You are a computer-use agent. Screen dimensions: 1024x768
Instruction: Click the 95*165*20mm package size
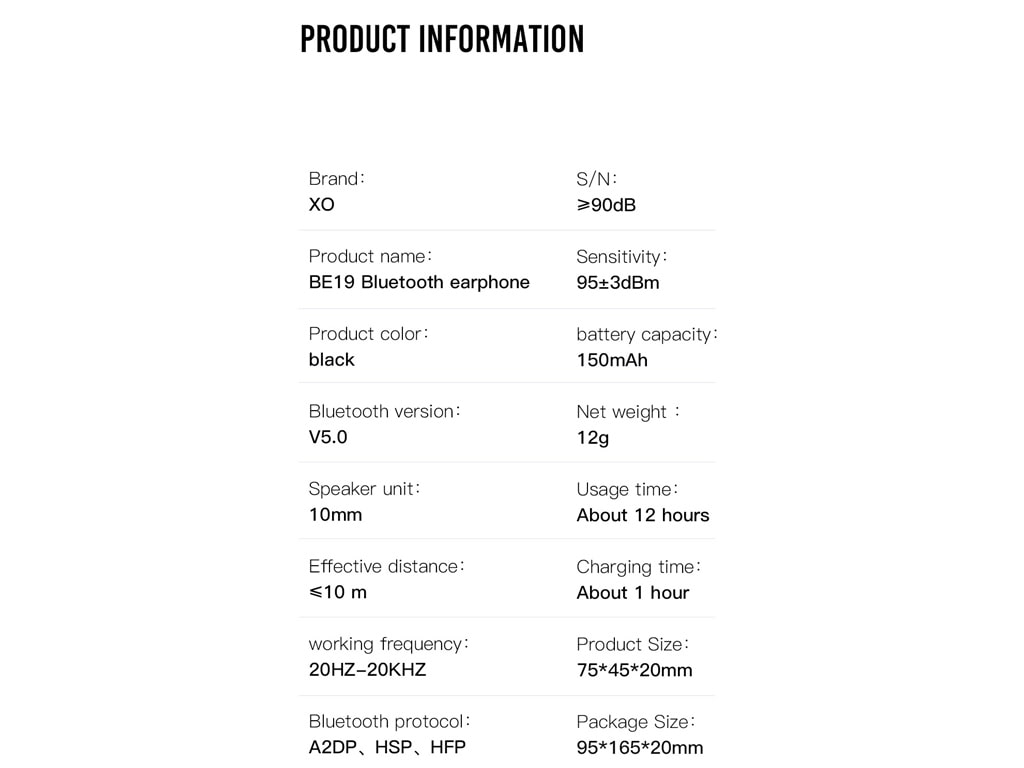[640, 748]
